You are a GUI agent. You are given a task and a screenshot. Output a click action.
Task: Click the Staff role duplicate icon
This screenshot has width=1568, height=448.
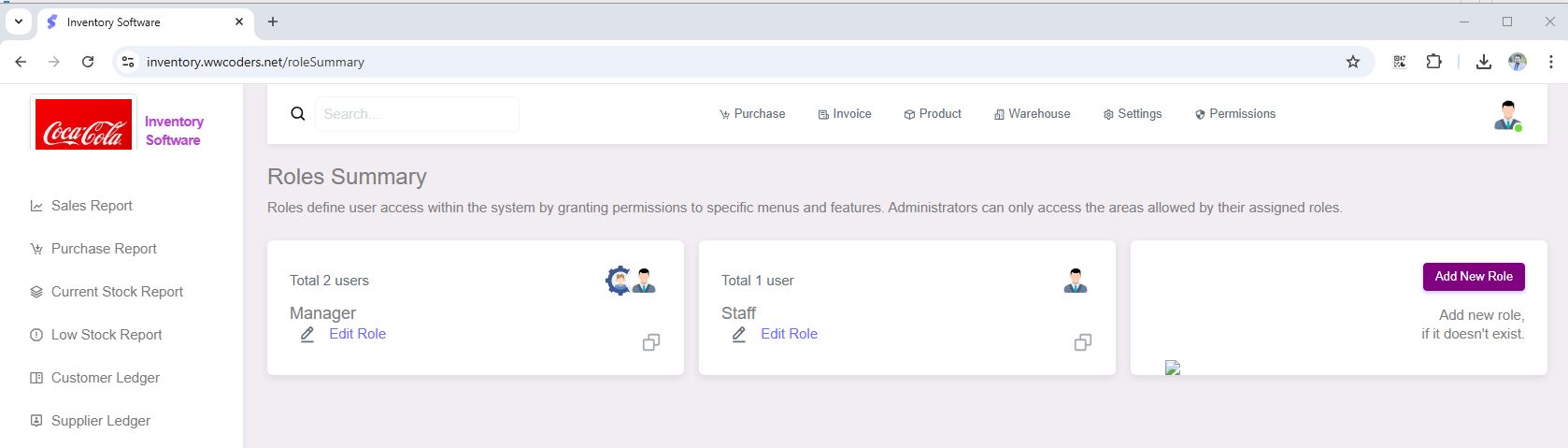pyautogui.click(x=1083, y=342)
